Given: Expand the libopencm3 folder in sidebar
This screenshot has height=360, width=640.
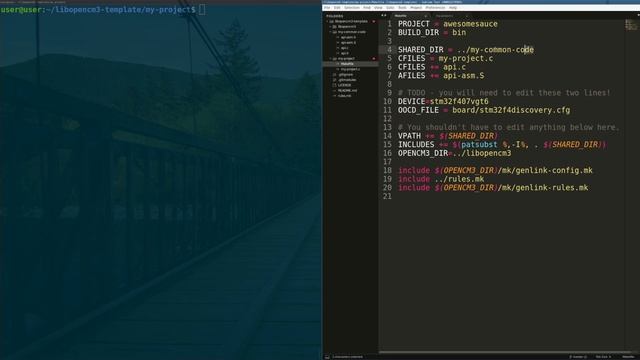Looking at the screenshot, I should 330,27.
